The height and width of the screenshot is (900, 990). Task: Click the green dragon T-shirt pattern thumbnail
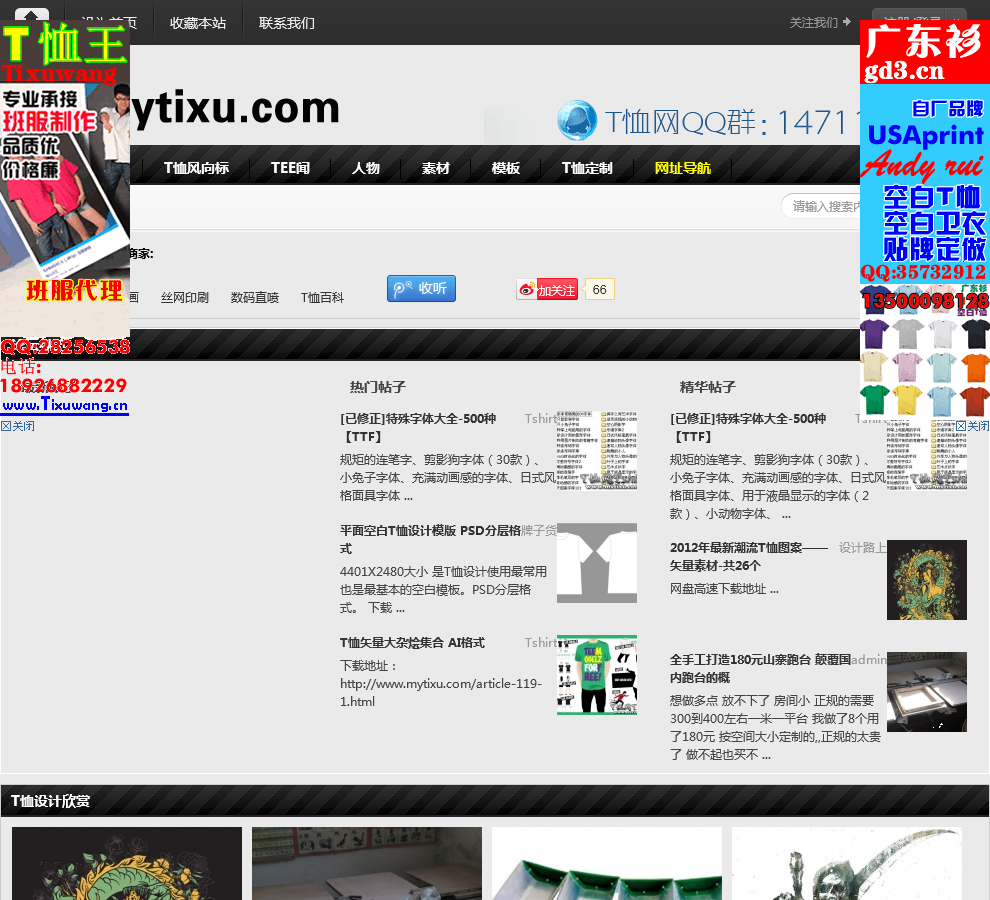(926, 580)
